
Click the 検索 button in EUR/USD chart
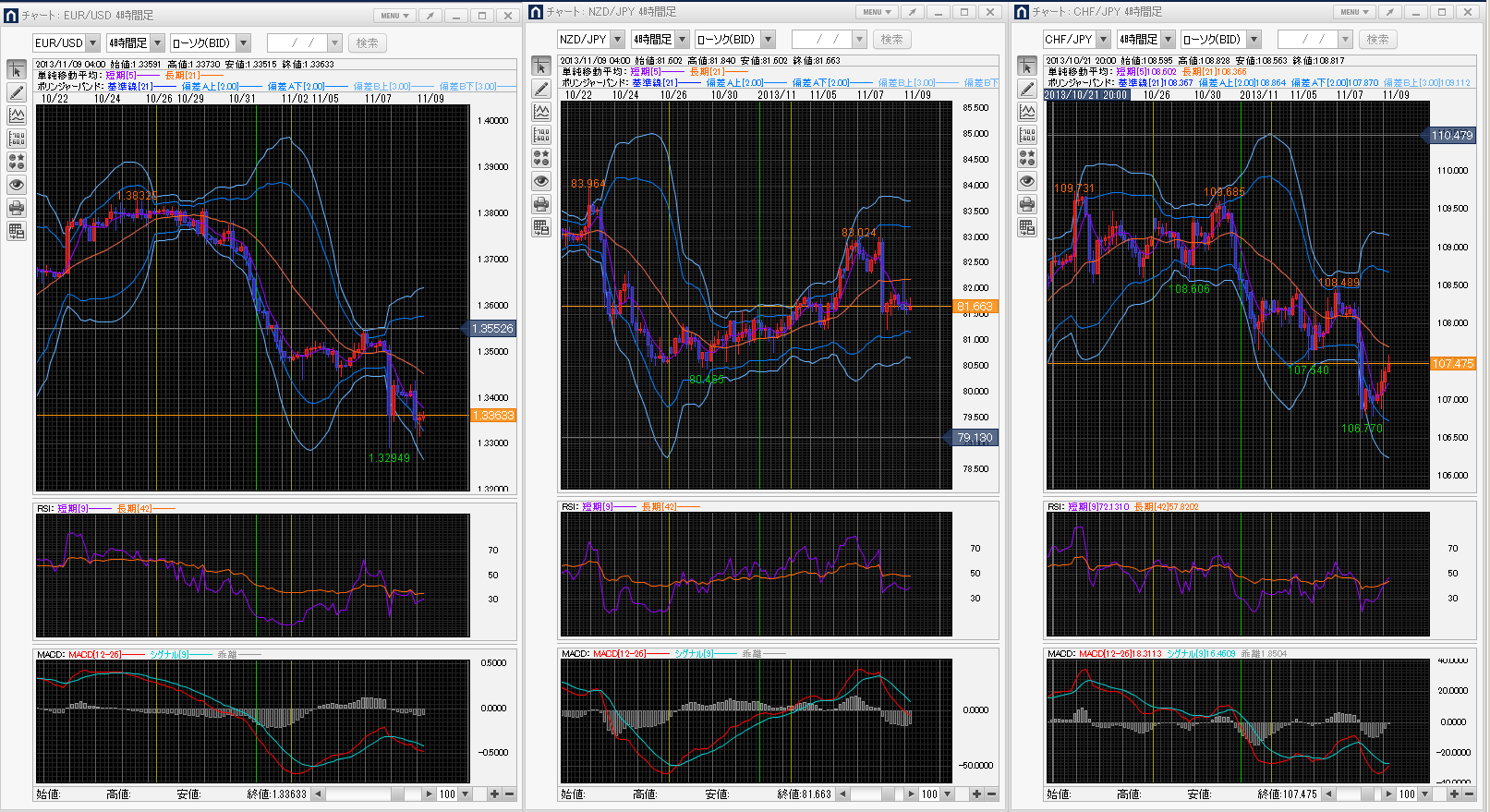pyautogui.click(x=367, y=43)
